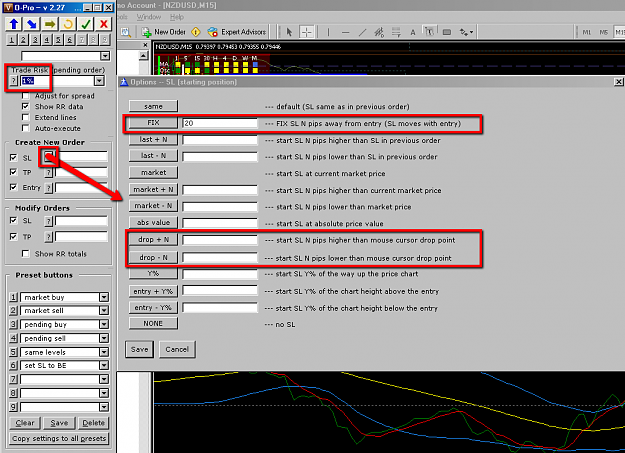The width and height of the screenshot is (625, 453).
Task: Select the cursor arrow tool
Action: point(289,32)
